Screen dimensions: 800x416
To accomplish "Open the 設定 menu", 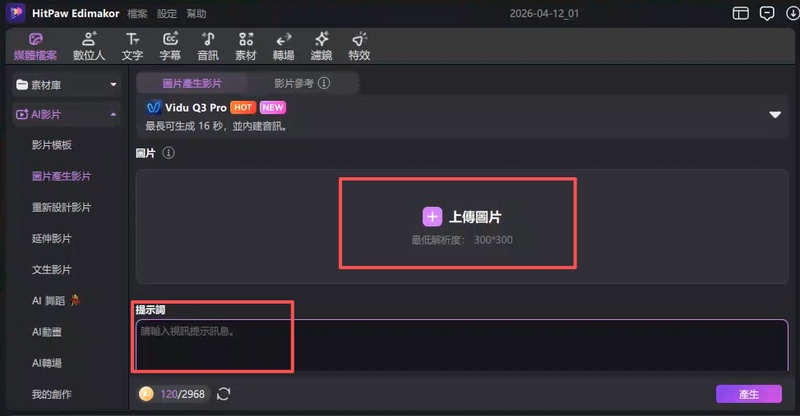I will pyautogui.click(x=167, y=14).
